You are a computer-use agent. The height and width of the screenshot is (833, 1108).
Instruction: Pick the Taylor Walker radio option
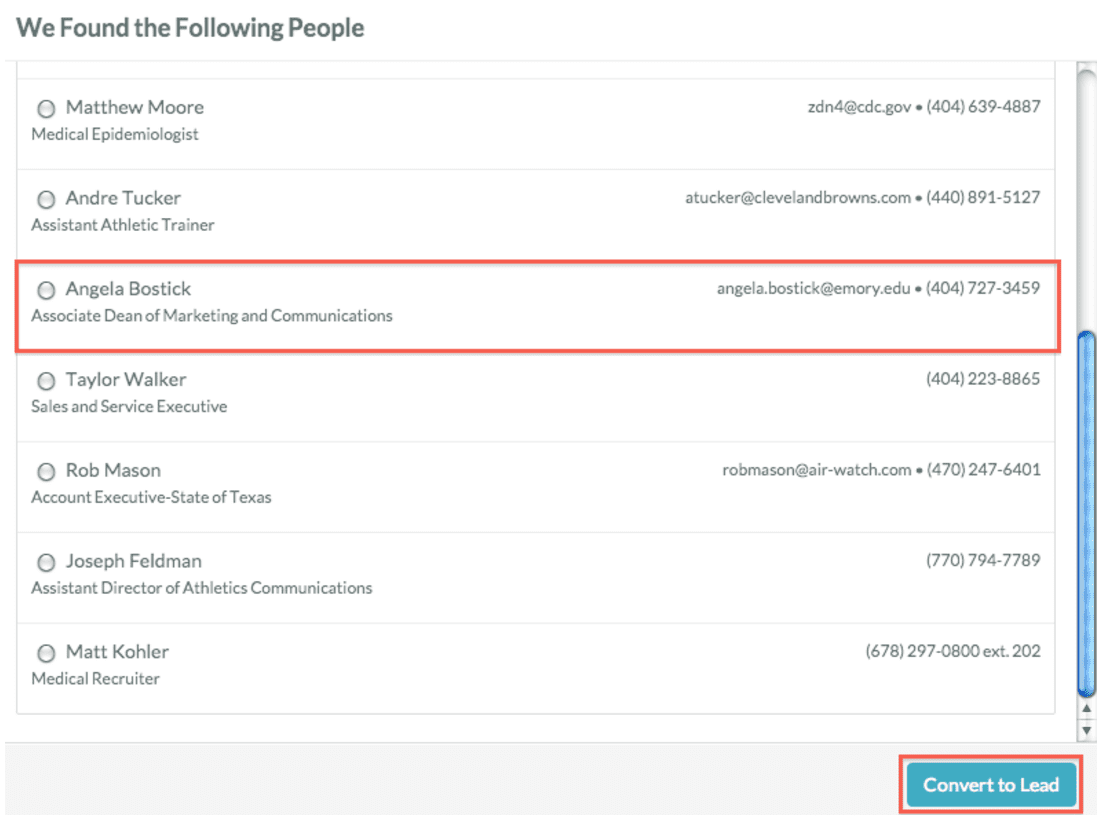tap(46, 381)
